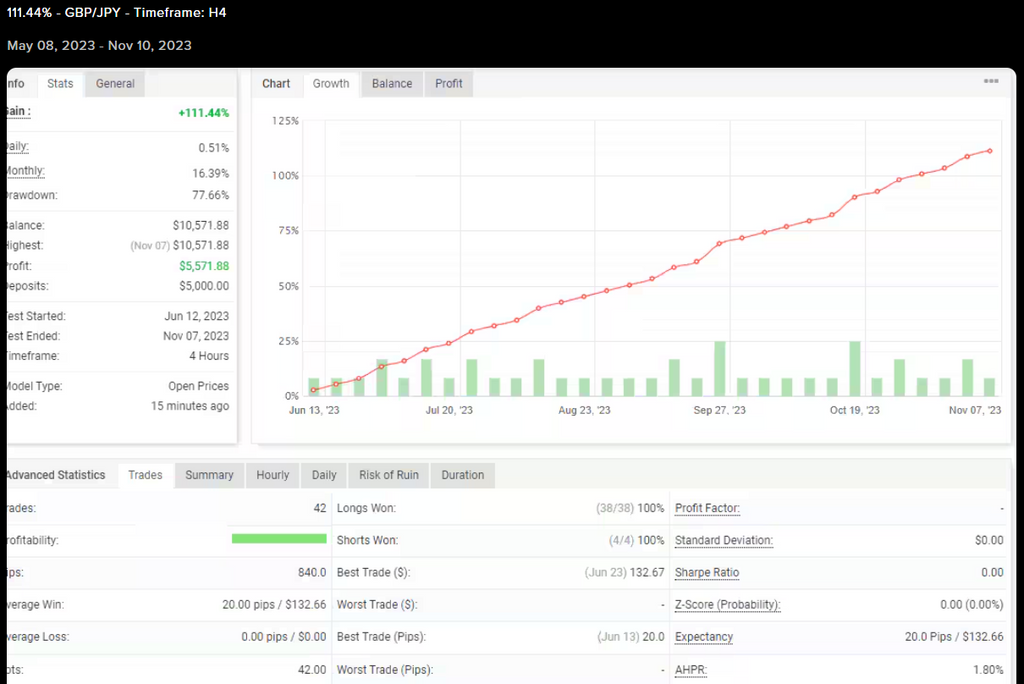Switch to the Risk of Ruin tab
The width and height of the screenshot is (1024, 684).
(x=389, y=475)
